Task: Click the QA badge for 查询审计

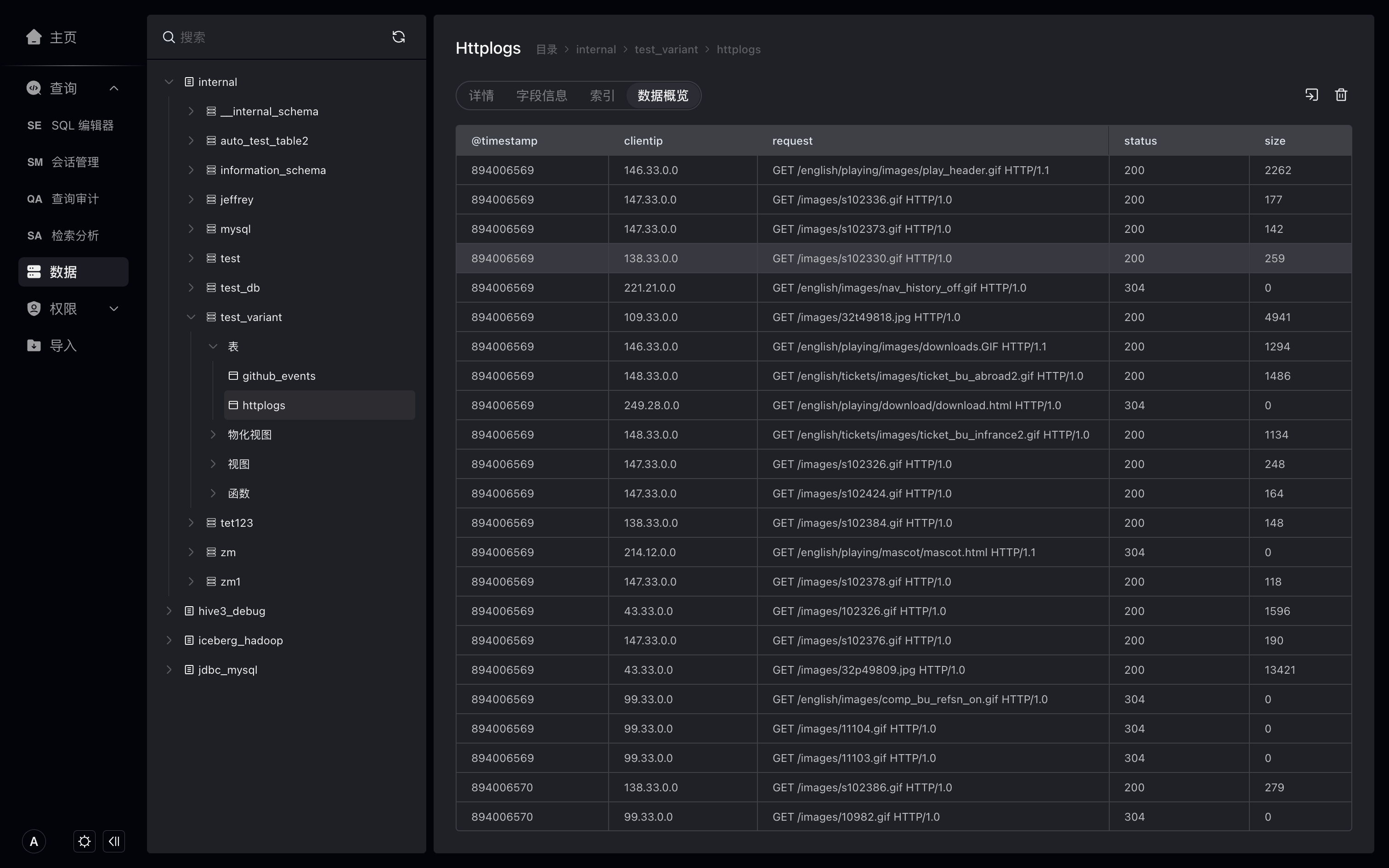Action: point(34,198)
